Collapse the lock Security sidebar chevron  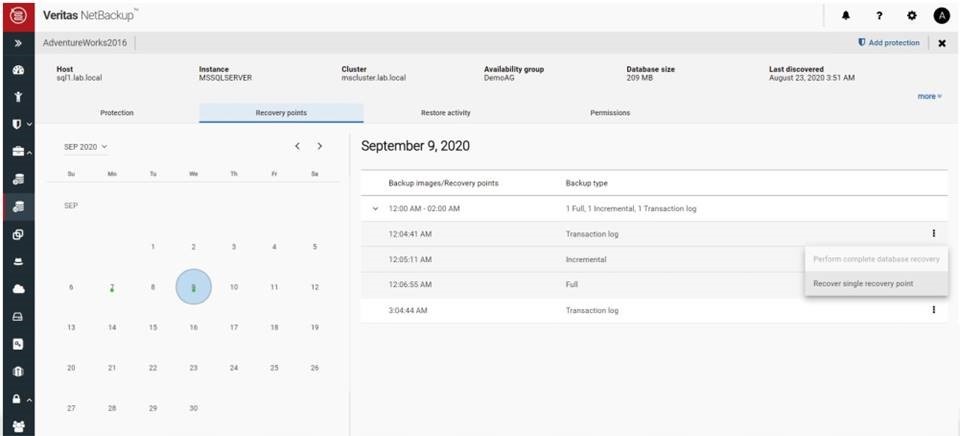28,400
